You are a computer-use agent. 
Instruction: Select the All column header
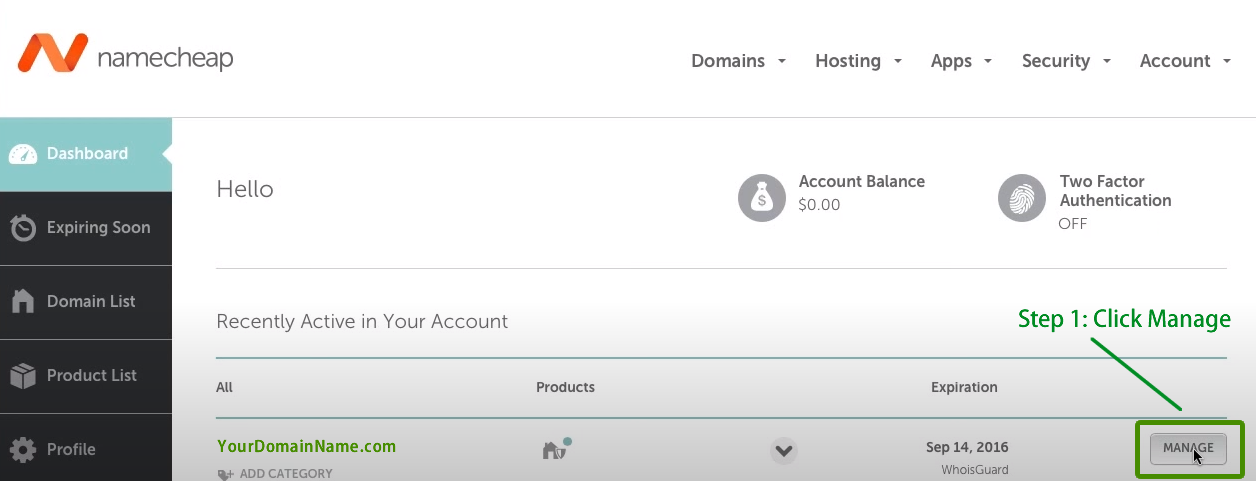point(224,387)
